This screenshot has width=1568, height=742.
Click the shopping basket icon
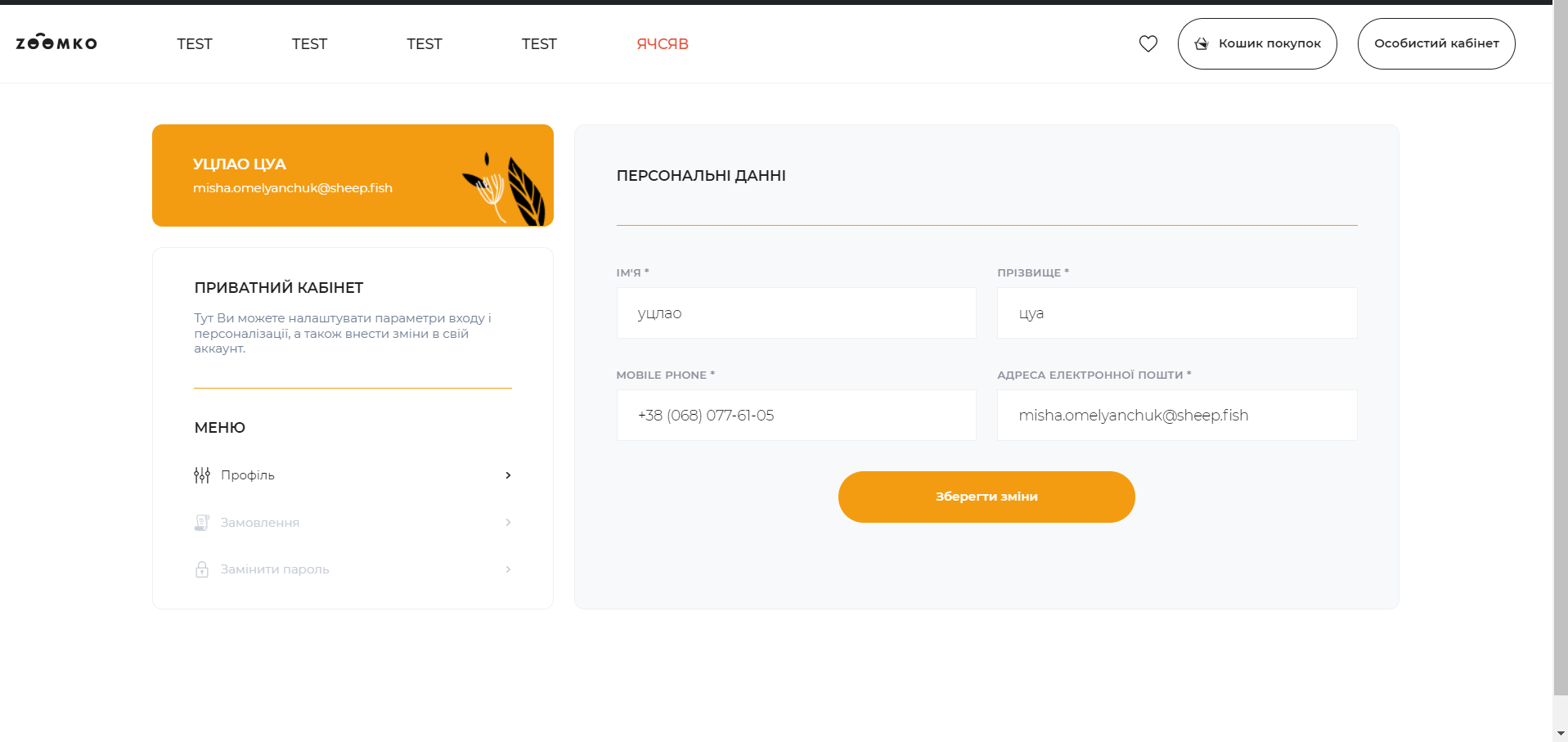tap(1202, 43)
